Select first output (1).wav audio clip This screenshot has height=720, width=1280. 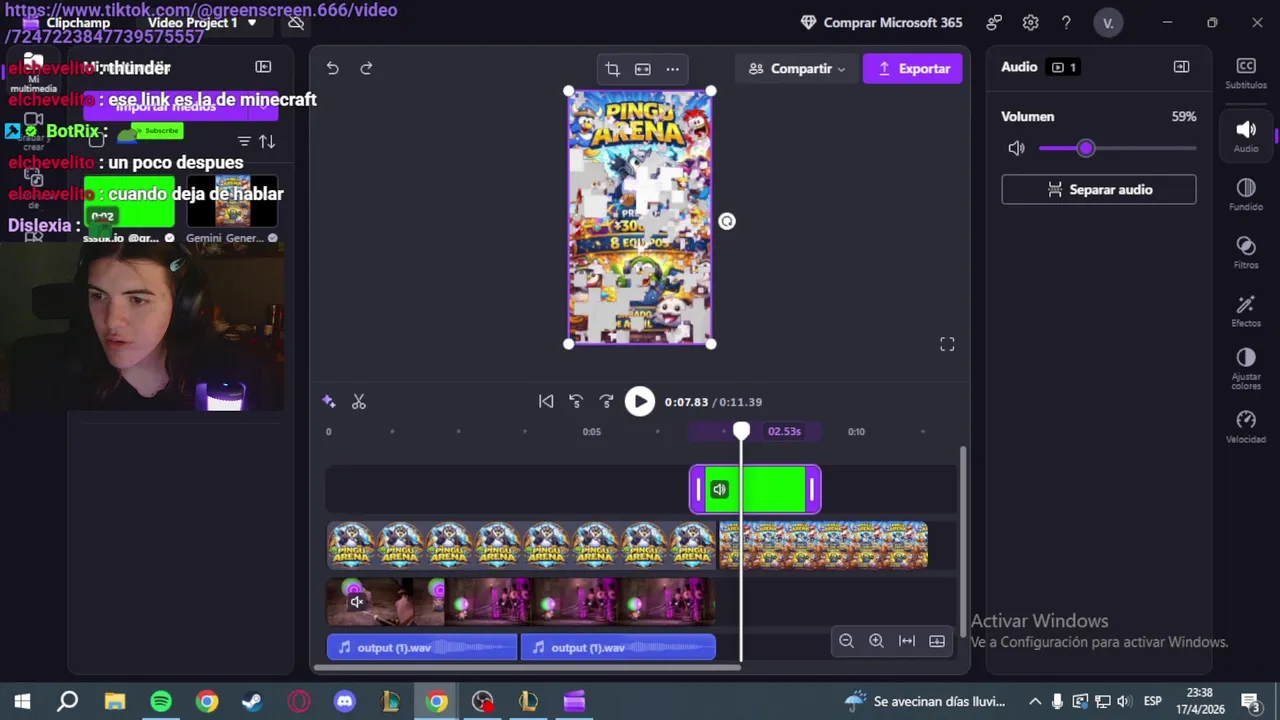422,647
